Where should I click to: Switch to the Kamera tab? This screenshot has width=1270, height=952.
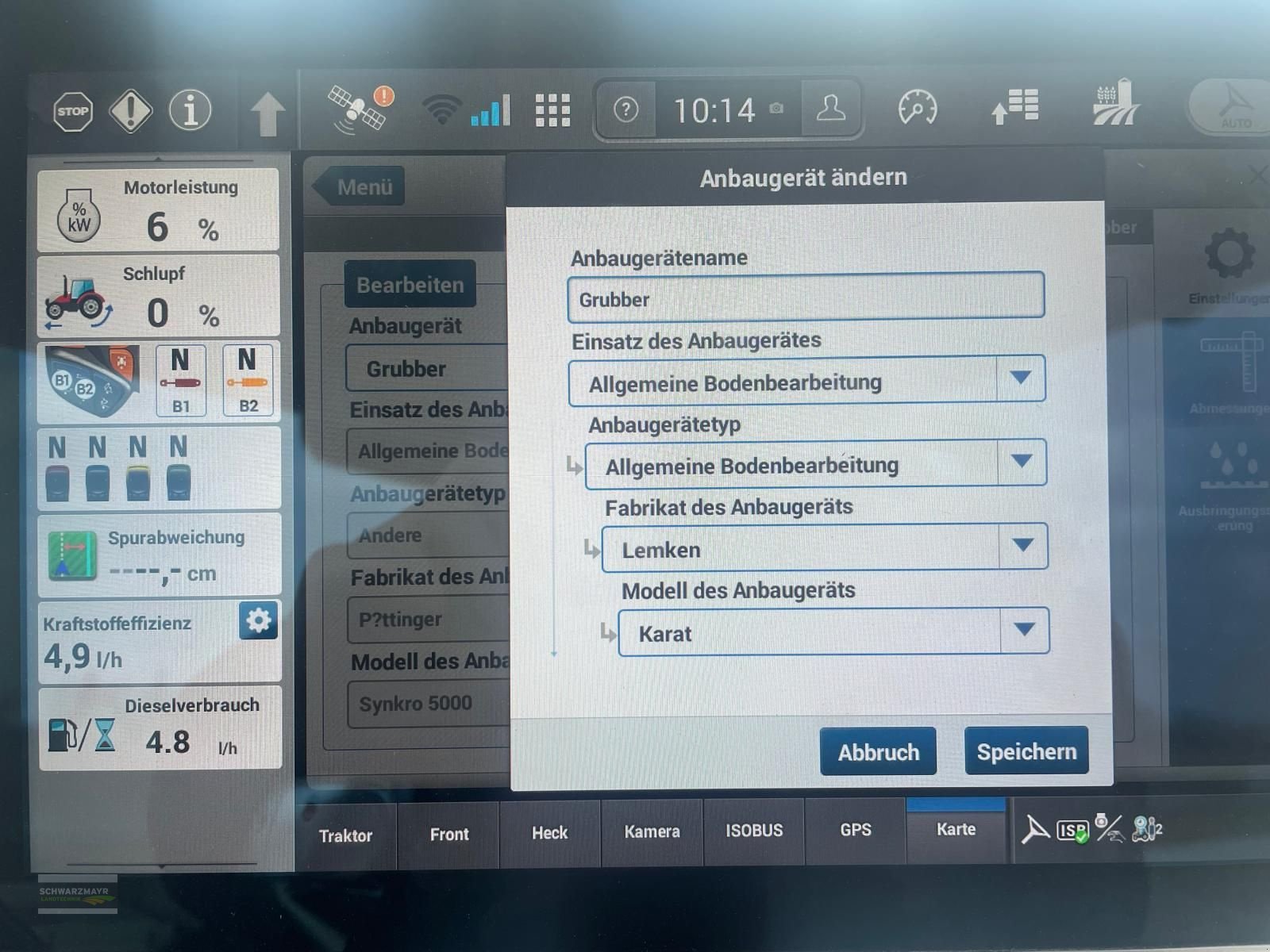tap(652, 831)
